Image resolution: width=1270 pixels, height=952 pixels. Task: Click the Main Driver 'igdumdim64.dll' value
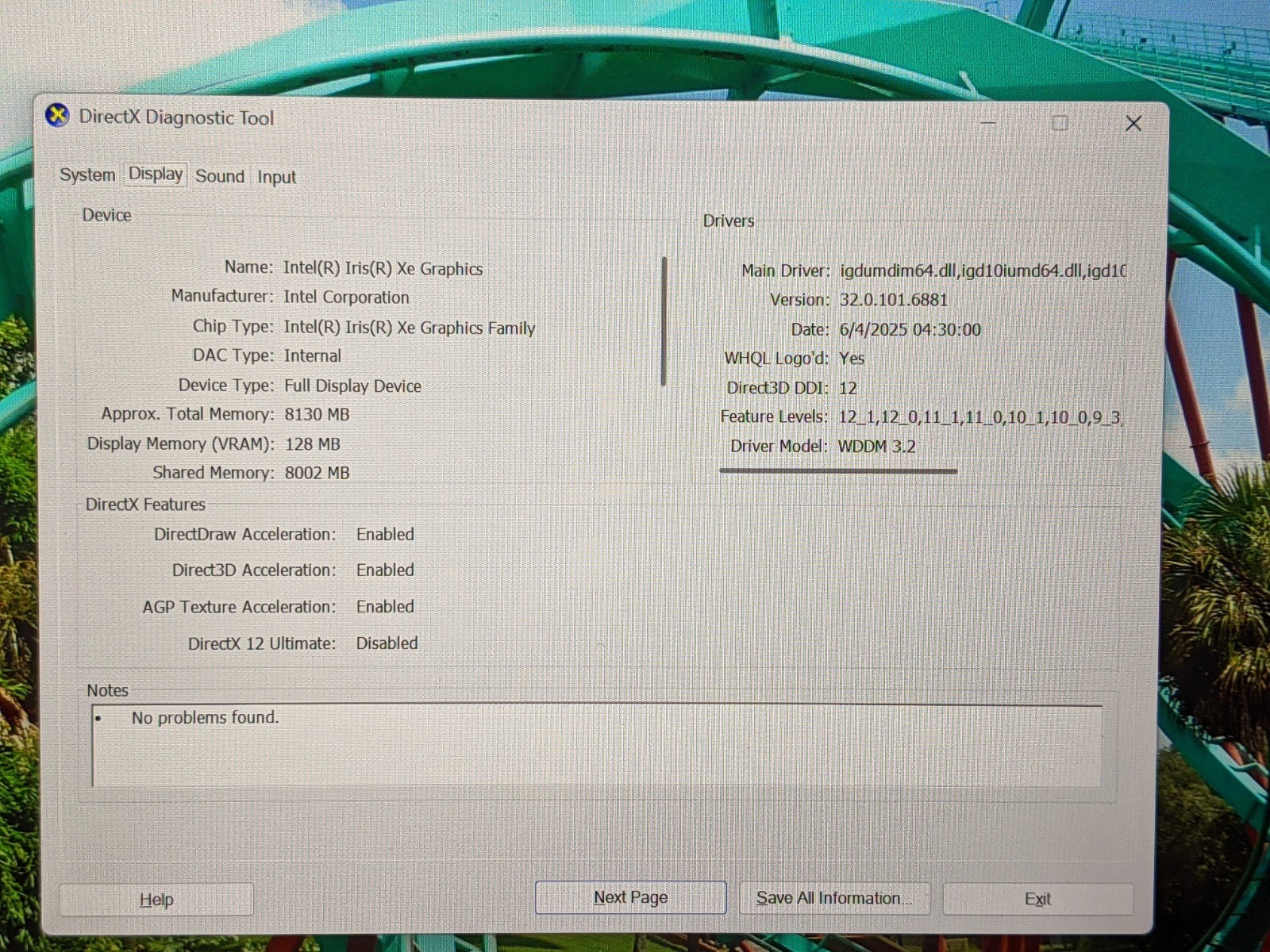click(x=982, y=271)
